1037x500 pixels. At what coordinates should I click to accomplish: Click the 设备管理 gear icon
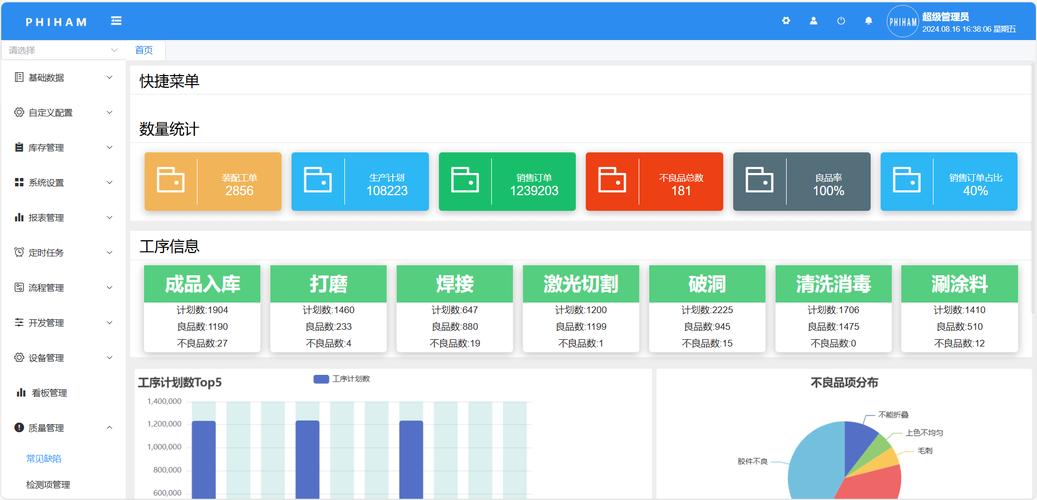point(19,358)
